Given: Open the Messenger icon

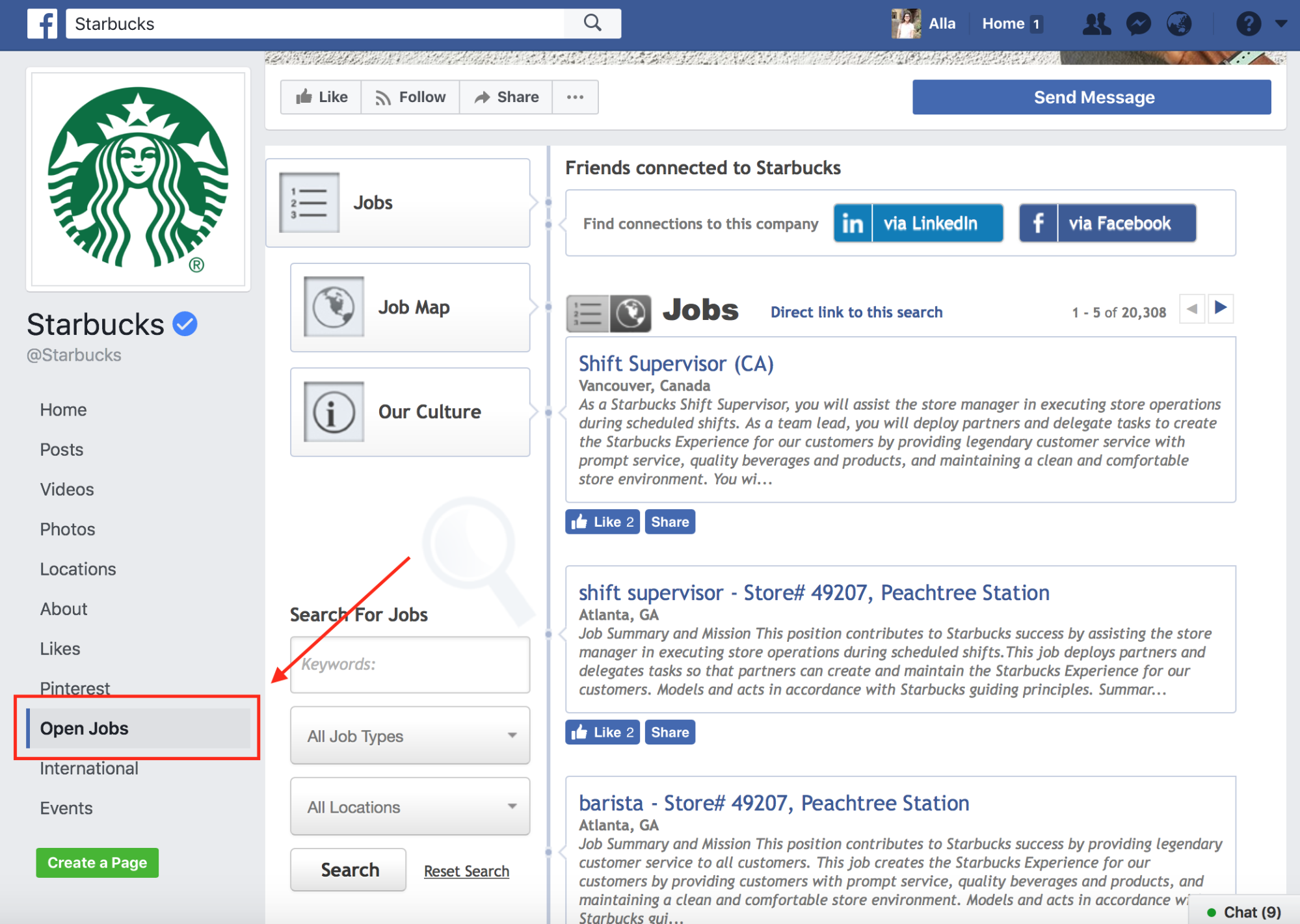Looking at the screenshot, I should [1139, 24].
